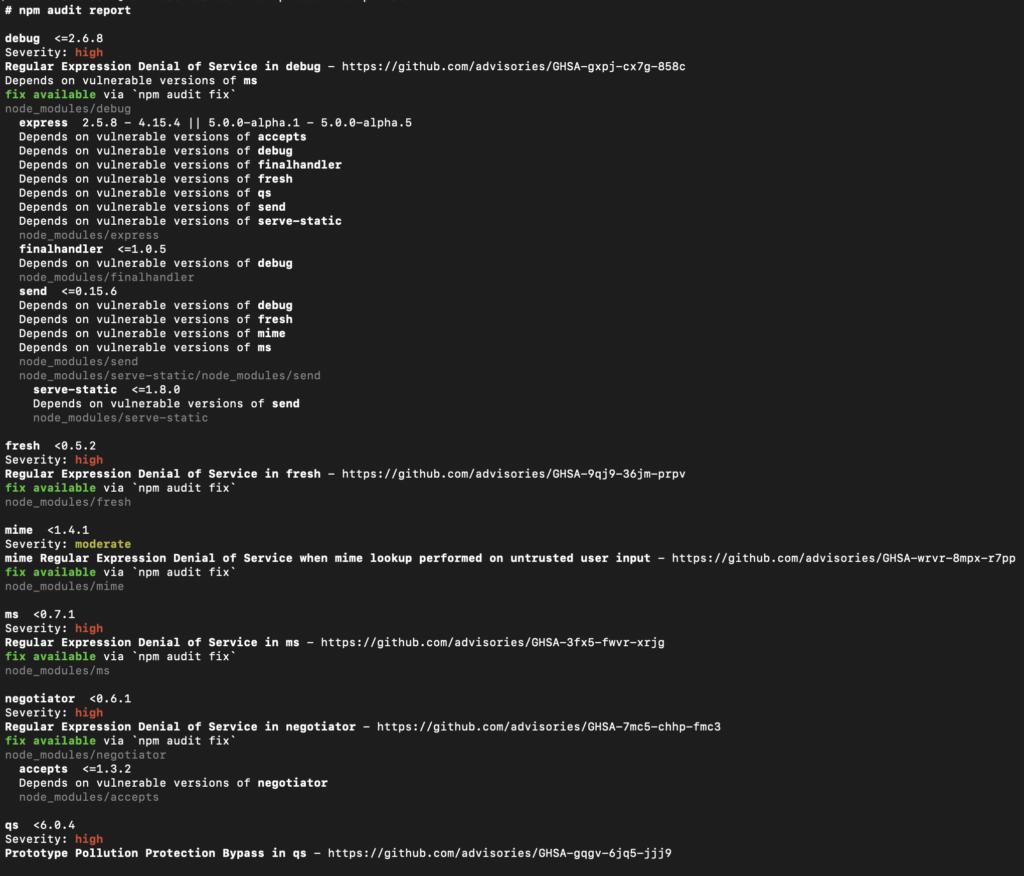This screenshot has width=1024, height=876.
Task: Select the node_modules/debug path text
Action: [67, 108]
